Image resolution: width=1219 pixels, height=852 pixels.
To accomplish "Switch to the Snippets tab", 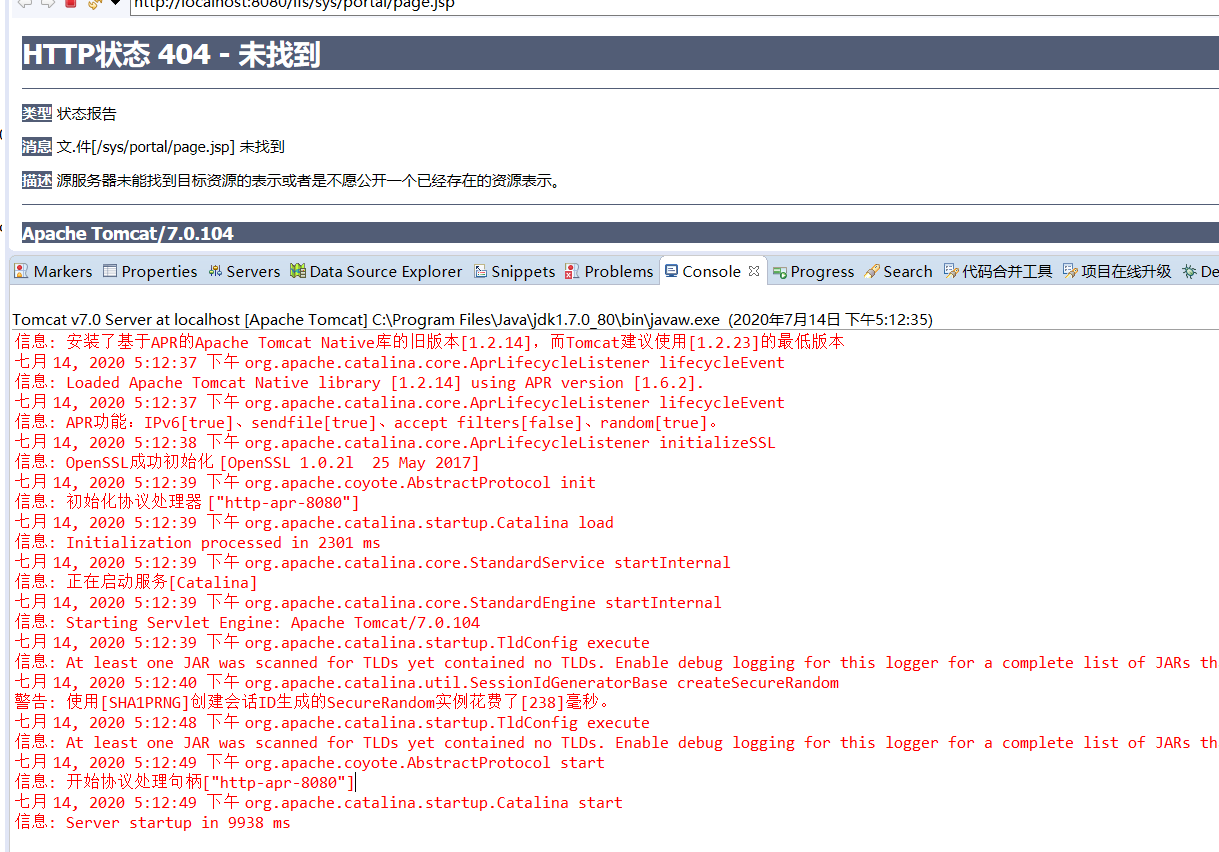I will pyautogui.click(x=514, y=271).
